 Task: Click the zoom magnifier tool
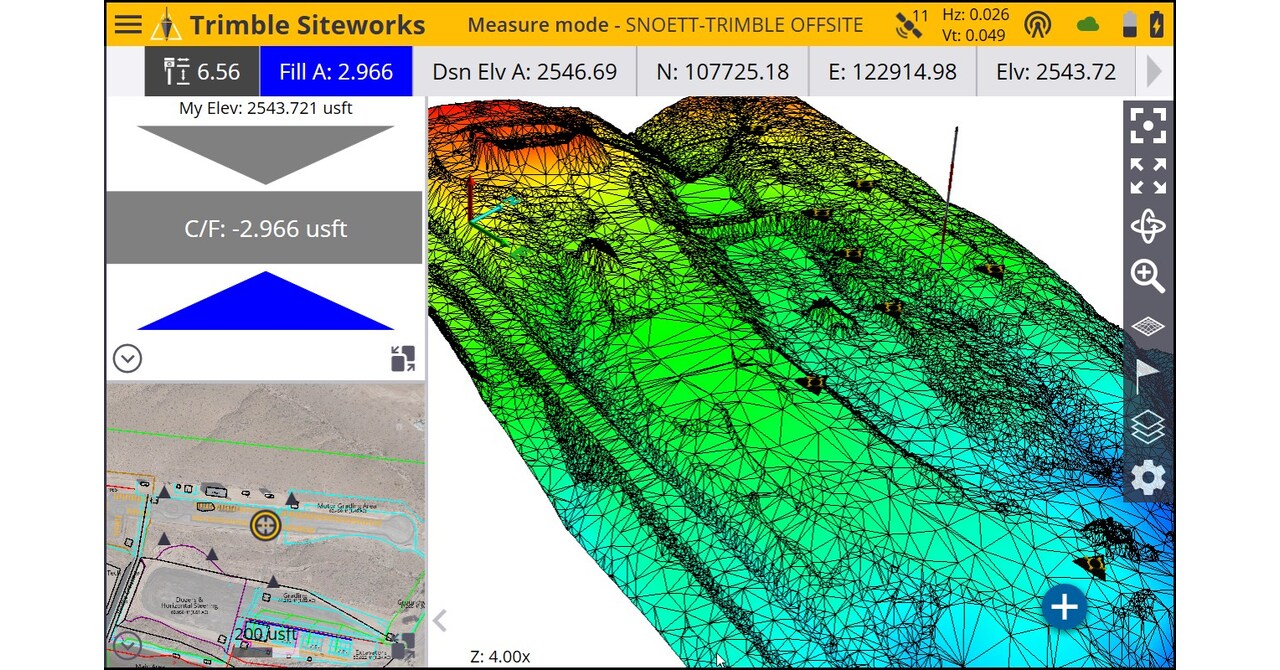(1147, 277)
